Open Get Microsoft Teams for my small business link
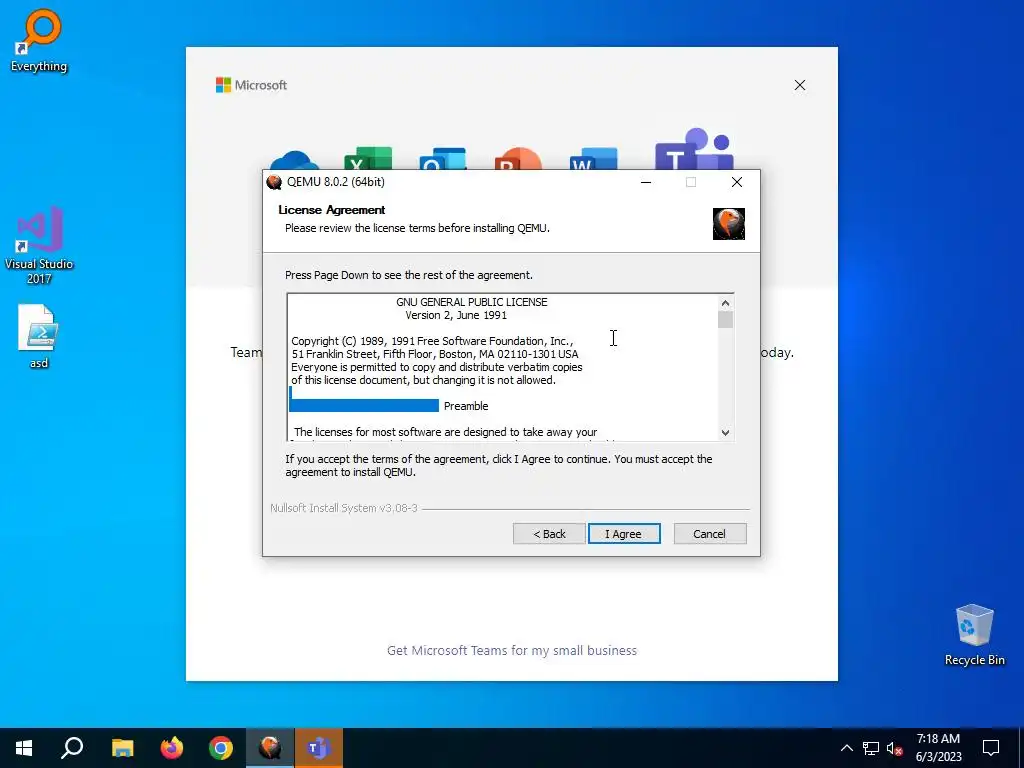 tap(511, 650)
